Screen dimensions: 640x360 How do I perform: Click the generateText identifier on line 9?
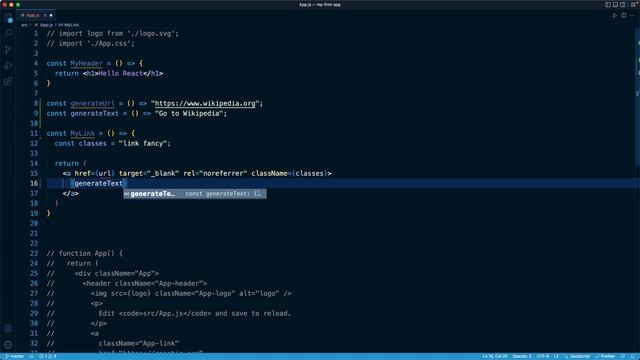click(x=94, y=113)
